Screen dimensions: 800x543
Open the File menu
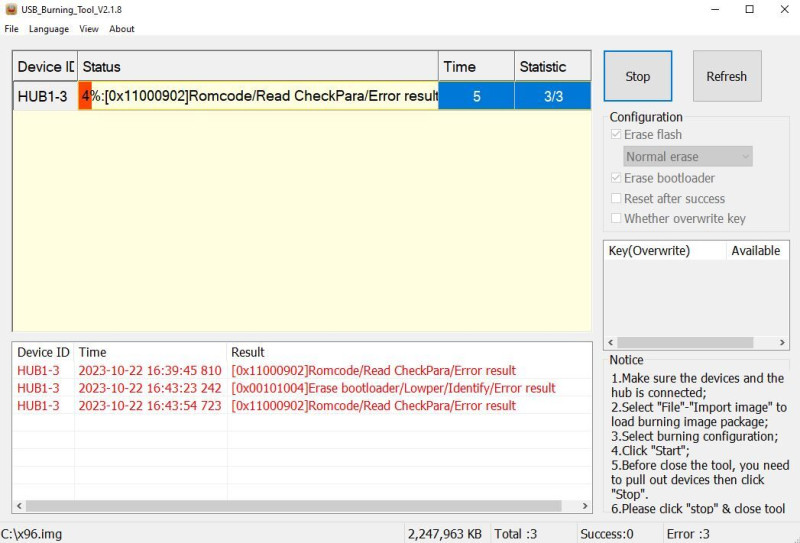pyautogui.click(x=11, y=29)
